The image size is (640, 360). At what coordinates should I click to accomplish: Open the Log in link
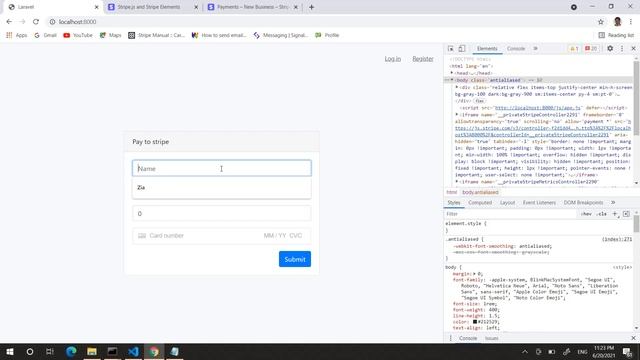pyautogui.click(x=393, y=59)
